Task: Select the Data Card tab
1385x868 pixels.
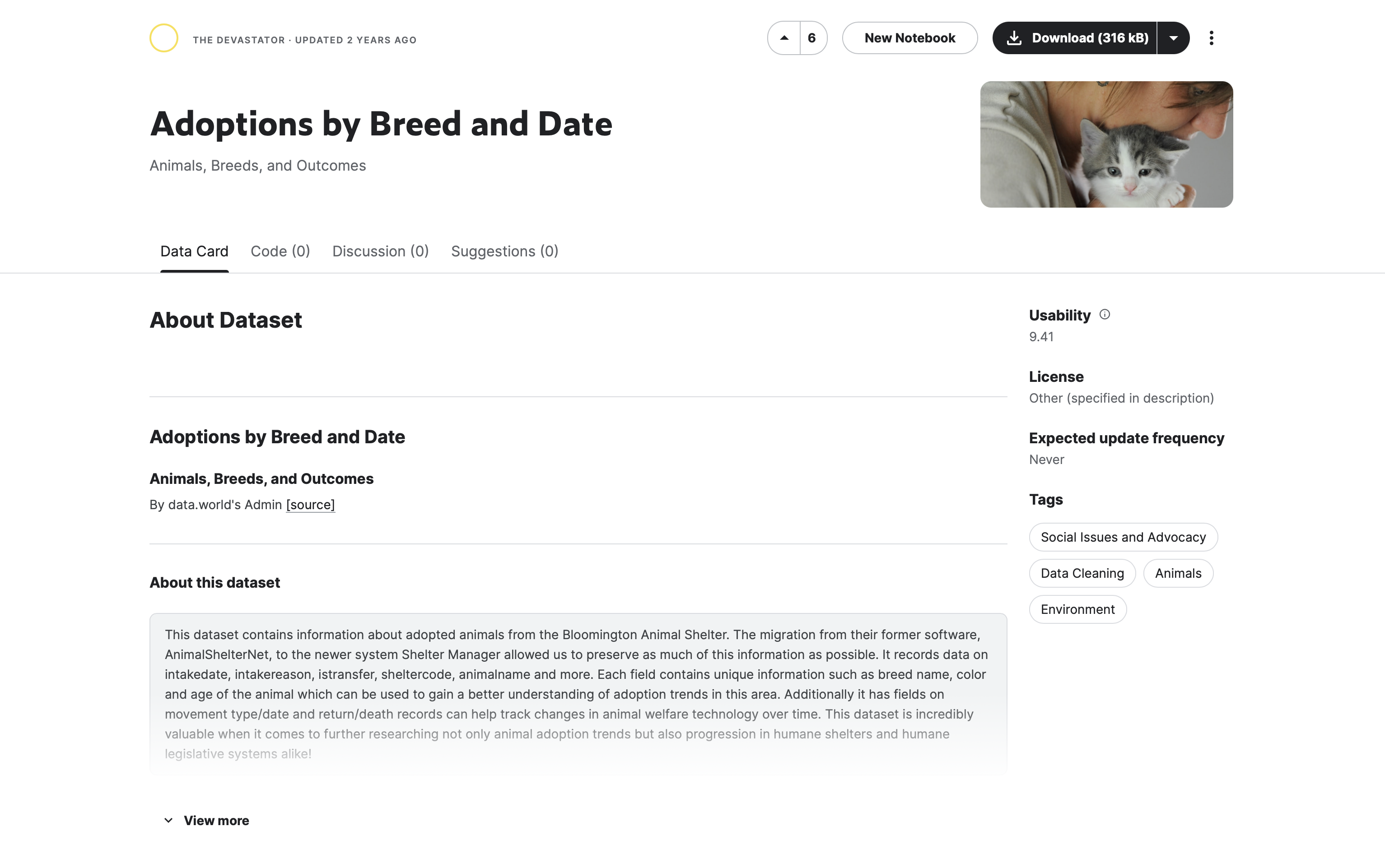Action: click(x=194, y=251)
